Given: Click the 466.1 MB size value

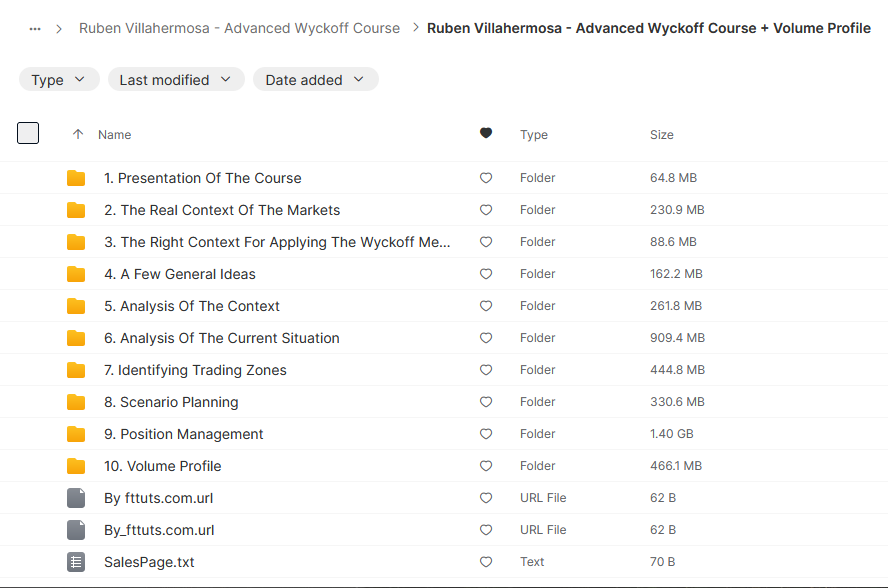Looking at the screenshot, I should (676, 466).
